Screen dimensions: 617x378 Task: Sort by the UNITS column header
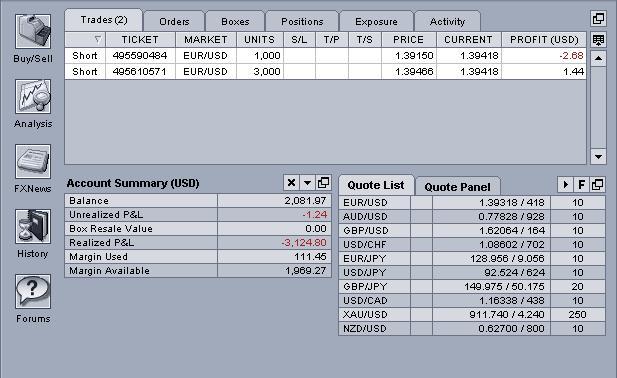[x=260, y=40]
